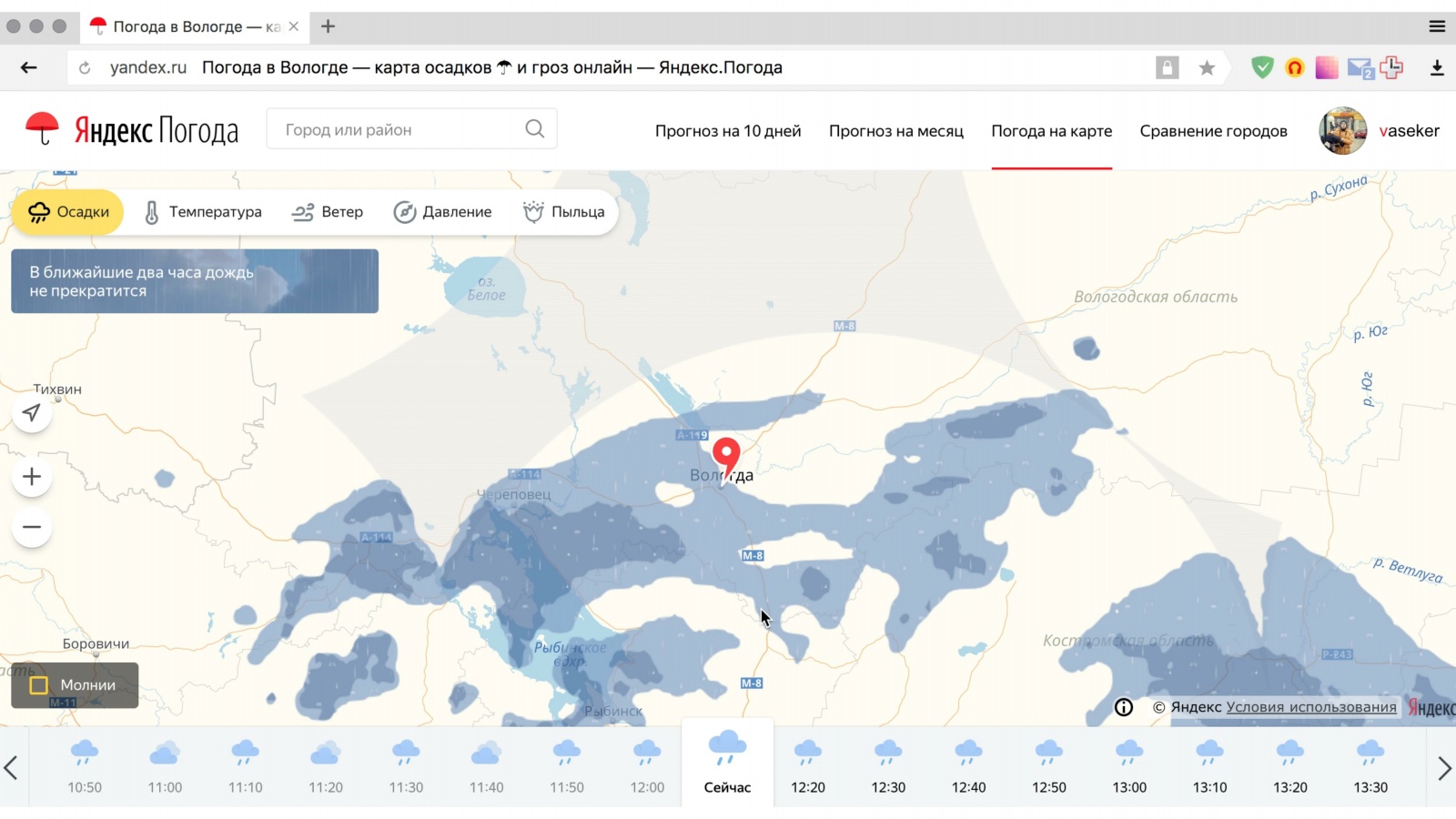
Task: Select the 12:50 time slot
Action: [x=1049, y=767]
